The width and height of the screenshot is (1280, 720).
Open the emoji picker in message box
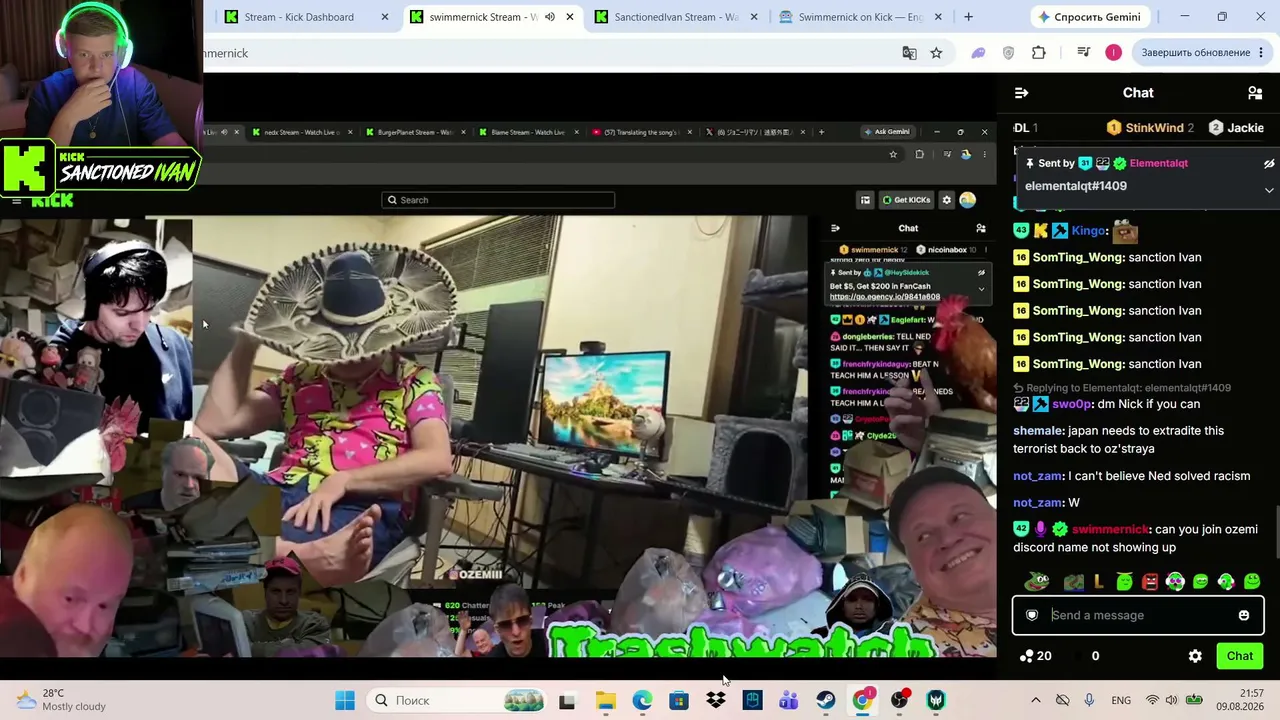tap(1244, 615)
